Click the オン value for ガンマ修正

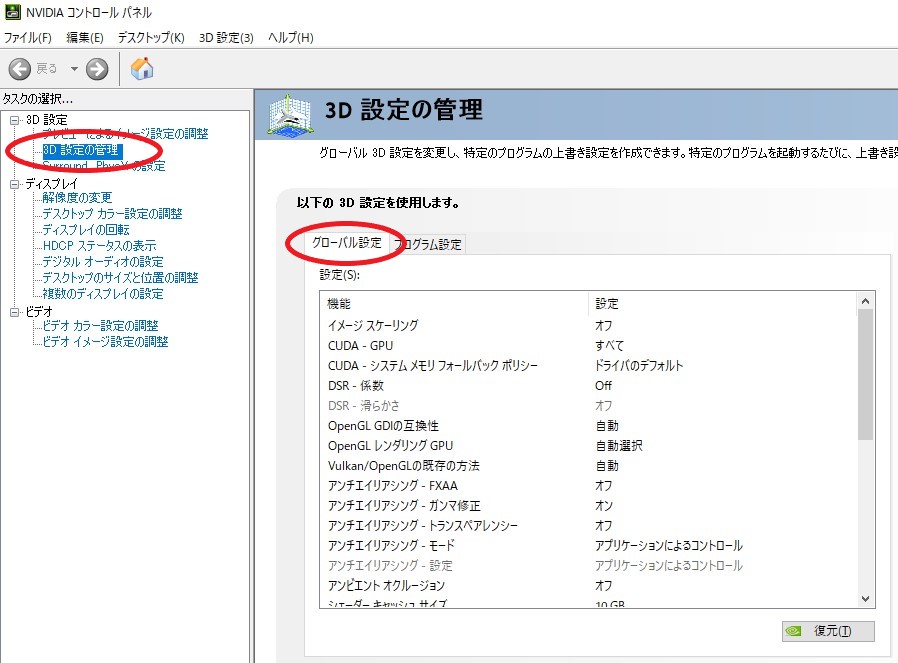tap(604, 506)
